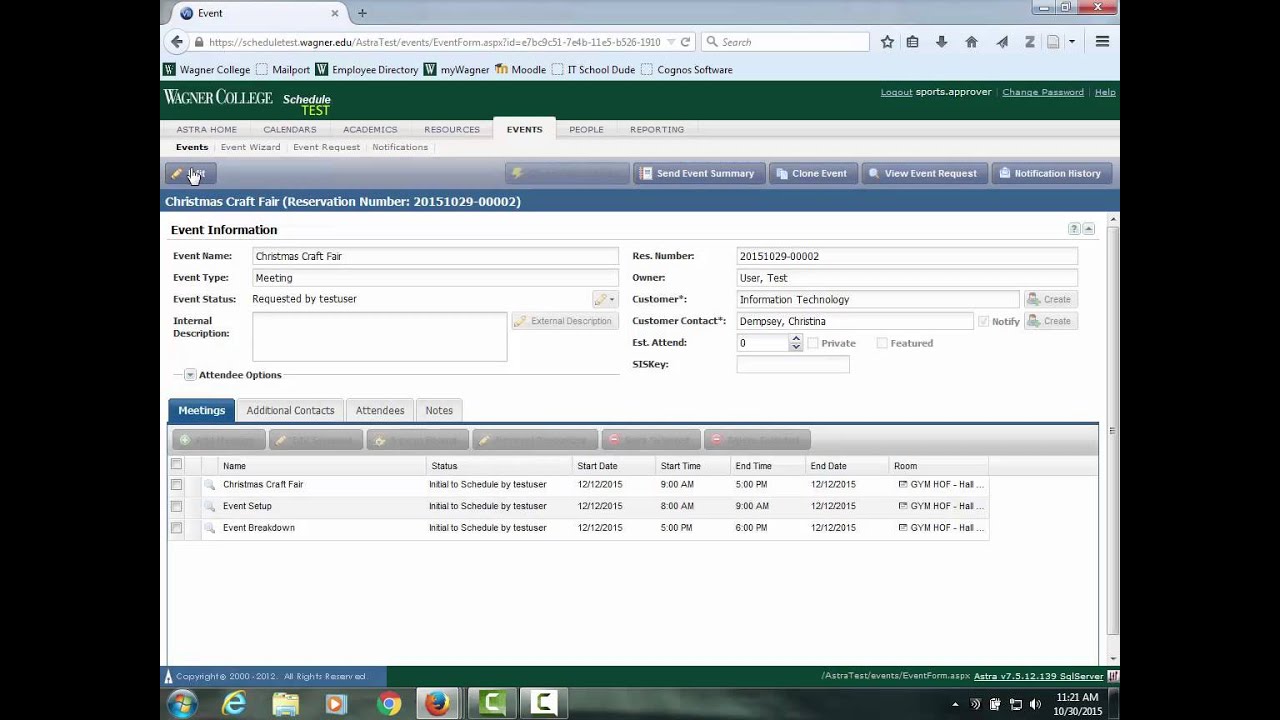This screenshot has height=720, width=1280.
Task: Click magnifier icon for Christmas Craft Fair row
Action: click(x=210, y=485)
